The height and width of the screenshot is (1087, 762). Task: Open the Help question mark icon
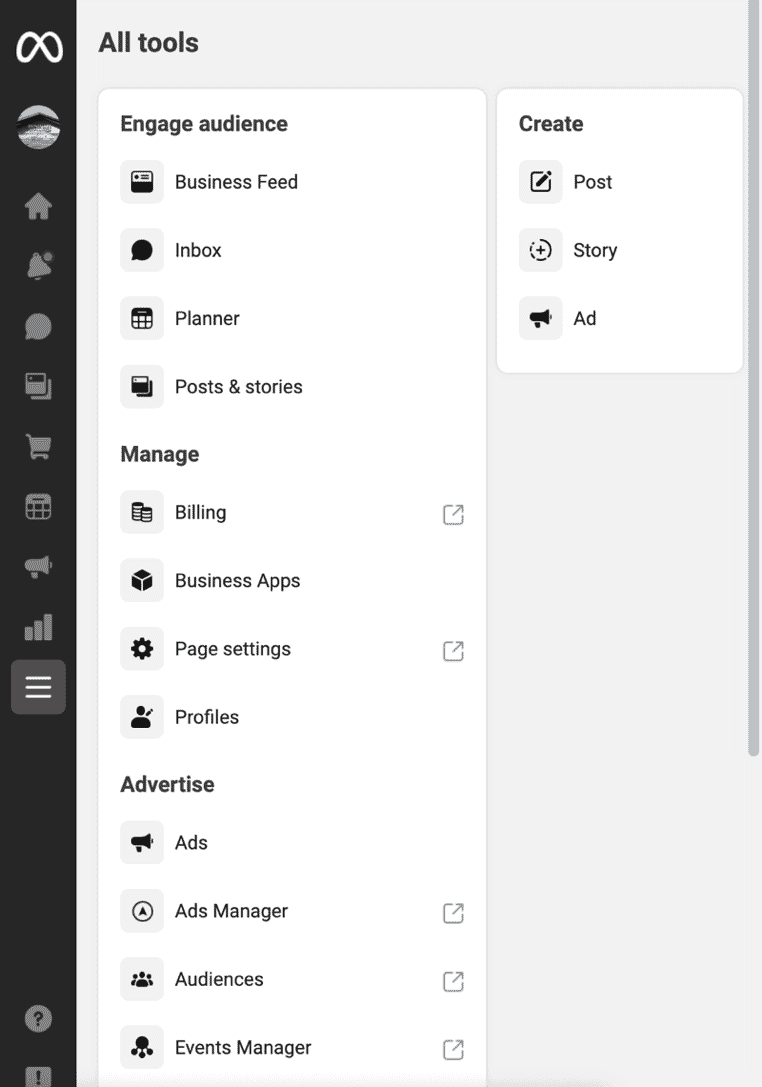click(38, 1018)
